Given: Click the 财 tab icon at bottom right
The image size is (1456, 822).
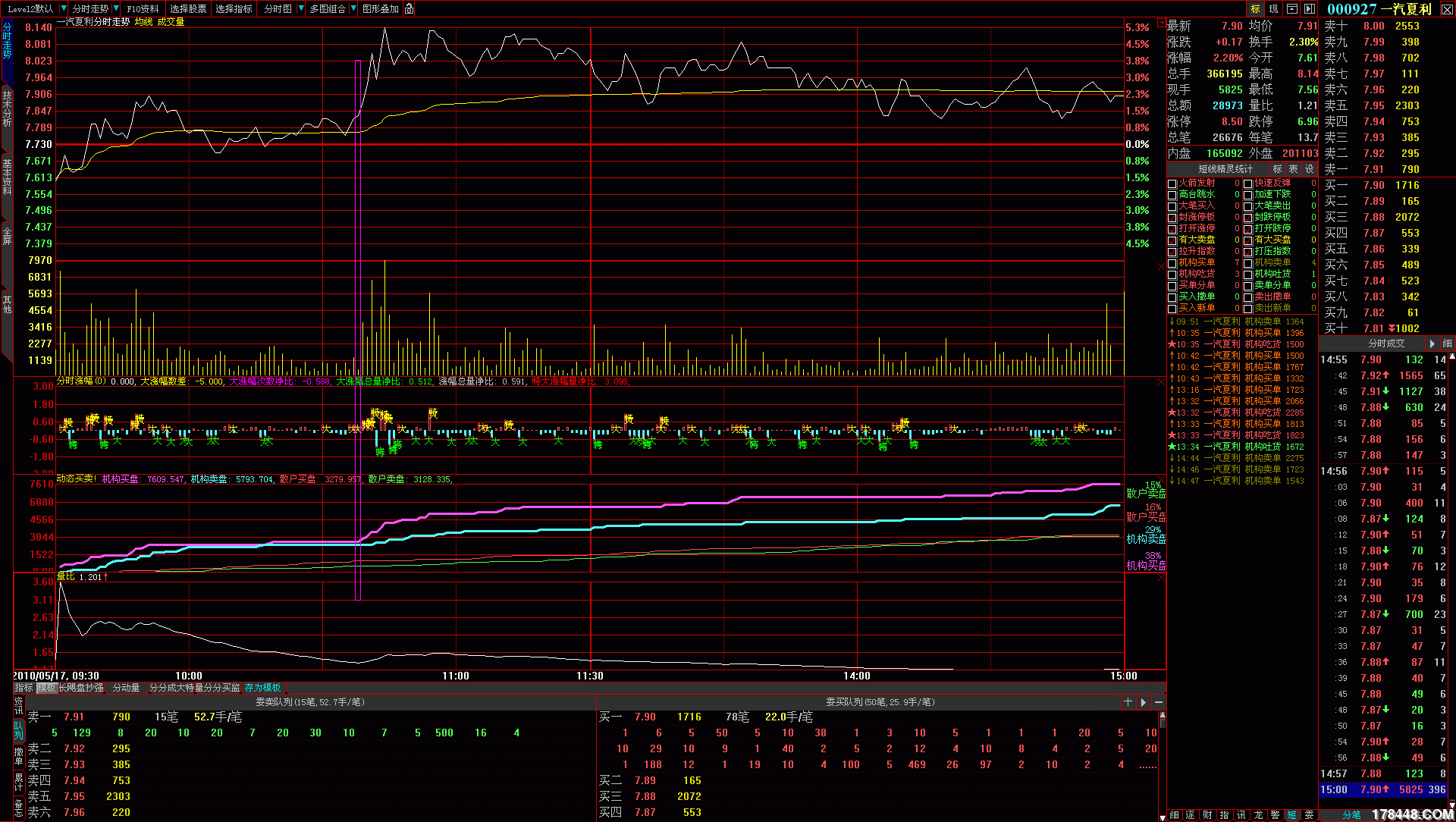Looking at the screenshot, I should click(x=1207, y=815).
